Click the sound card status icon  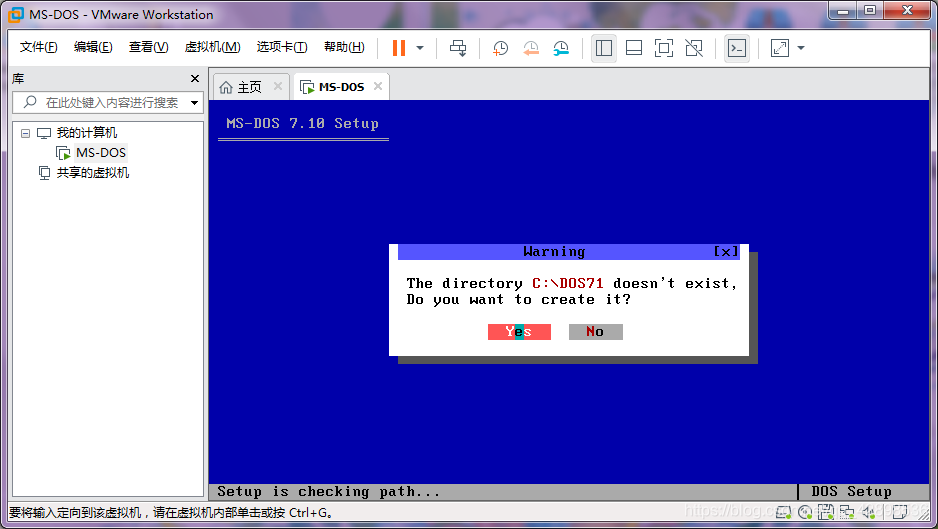(869, 512)
